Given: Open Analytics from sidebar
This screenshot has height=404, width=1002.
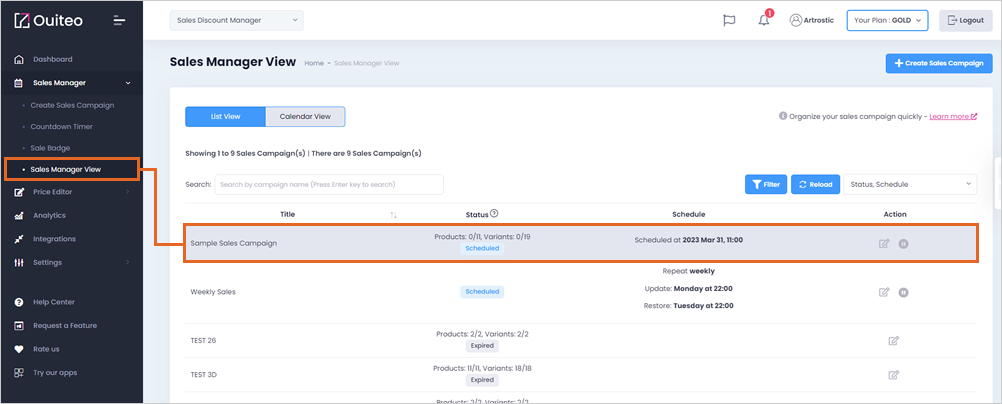Looking at the screenshot, I should (x=49, y=215).
